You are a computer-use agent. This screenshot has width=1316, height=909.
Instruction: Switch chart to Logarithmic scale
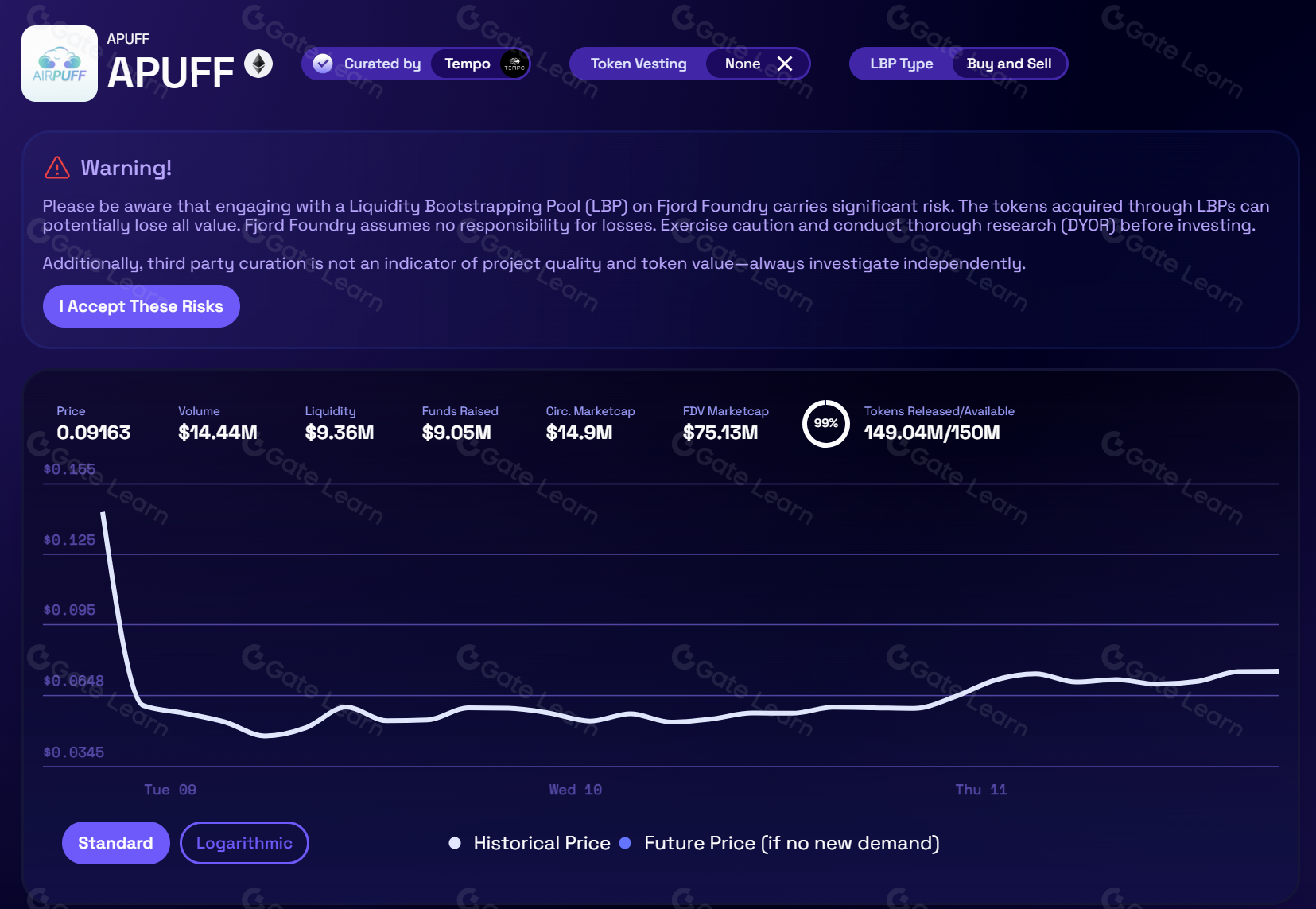coord(244,843)
